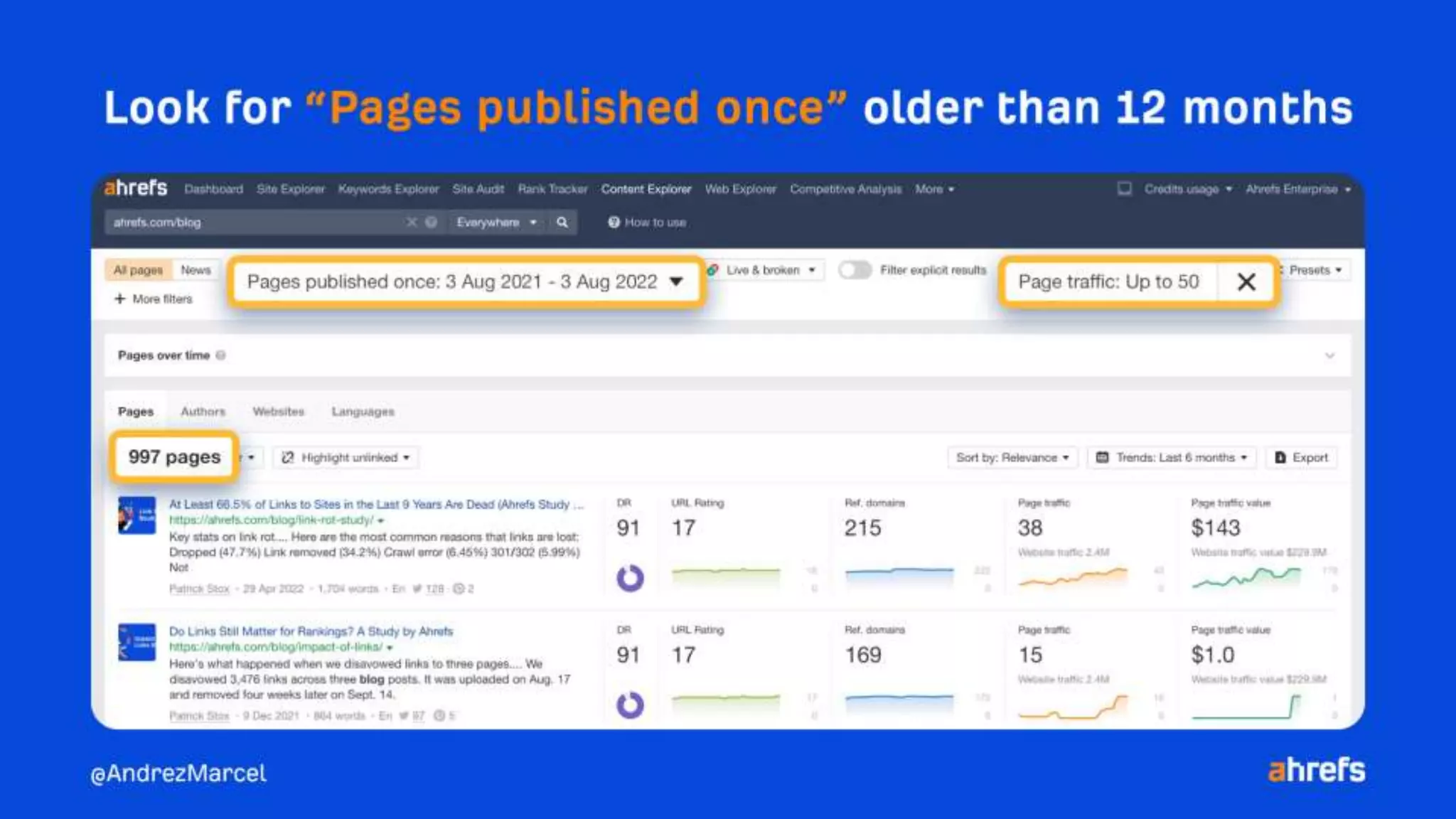Click the Page traffic: Up to 50 filter
The width and height of the screenshot is (1456, 819).
click(x=1109, y=282)
